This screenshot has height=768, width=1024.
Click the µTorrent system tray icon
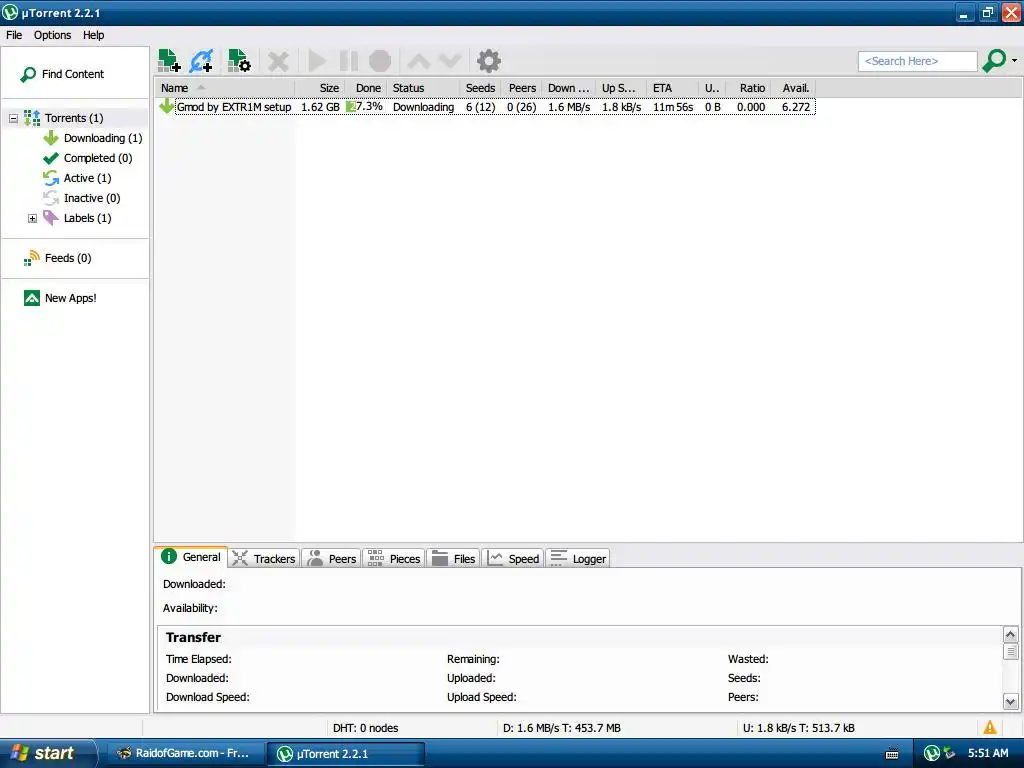tap(931, 754)
